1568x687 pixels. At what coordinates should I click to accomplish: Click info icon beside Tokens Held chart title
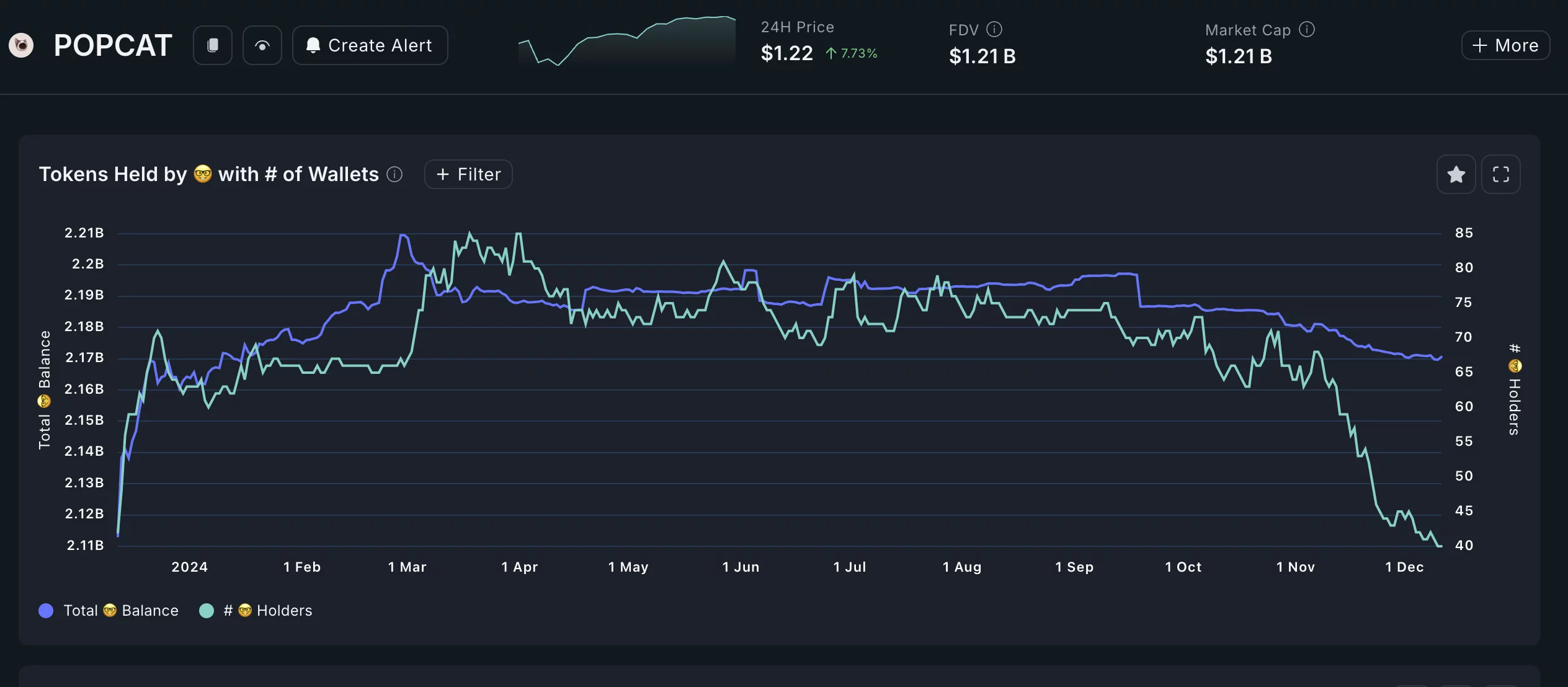(394, 174)
